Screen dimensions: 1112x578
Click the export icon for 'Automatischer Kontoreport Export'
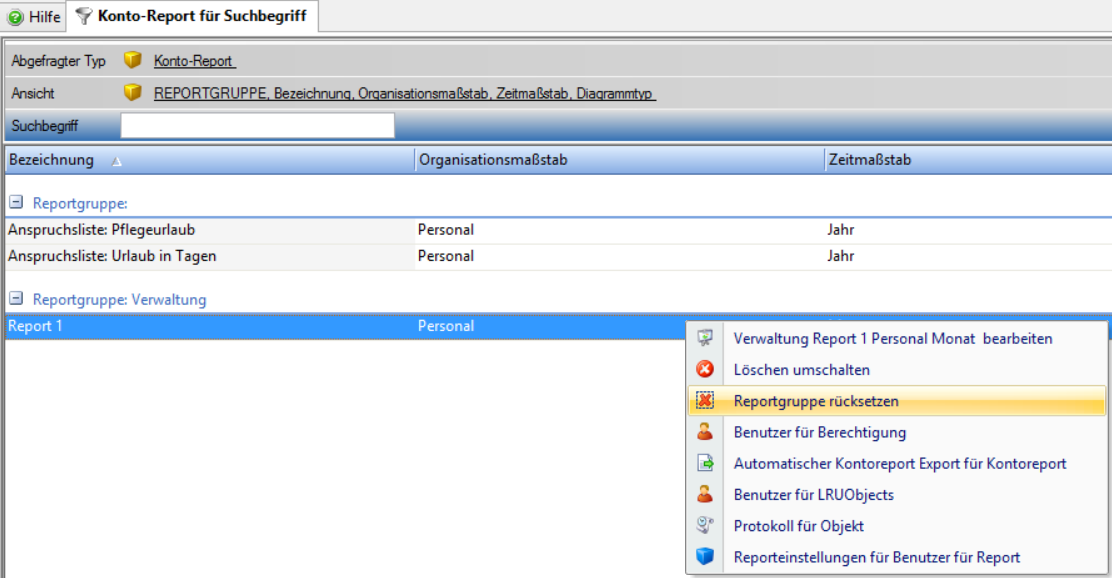[705, 463]
